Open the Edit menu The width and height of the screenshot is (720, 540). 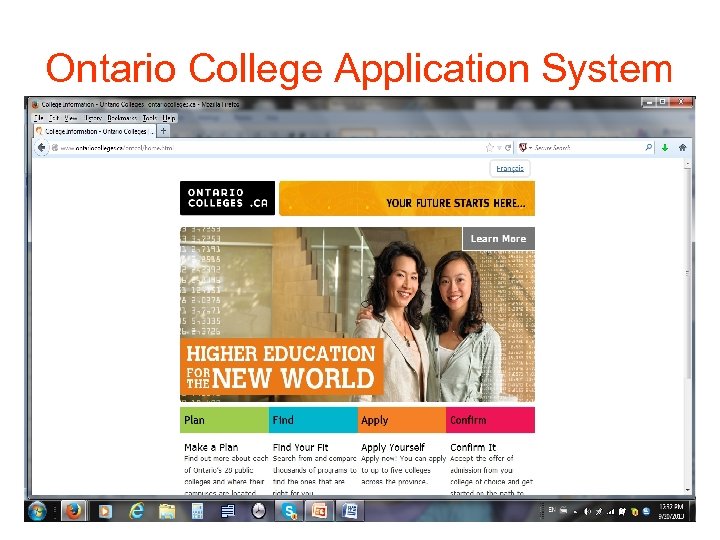click(x=54, y=118)
